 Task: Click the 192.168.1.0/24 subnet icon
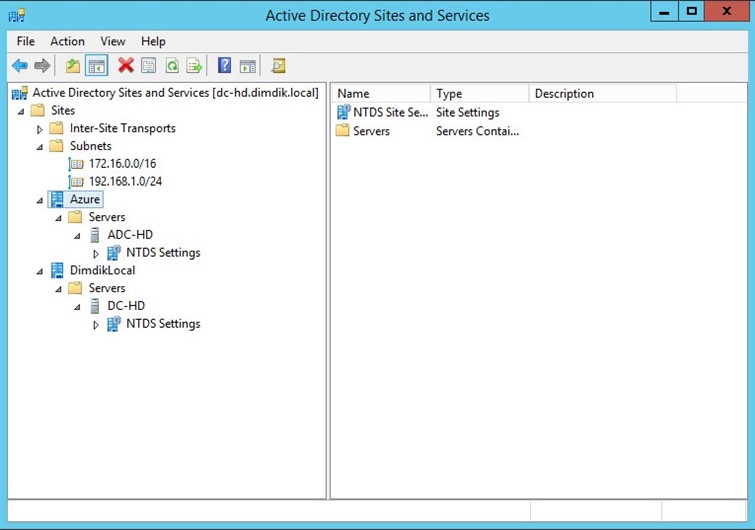coord(76,182)
